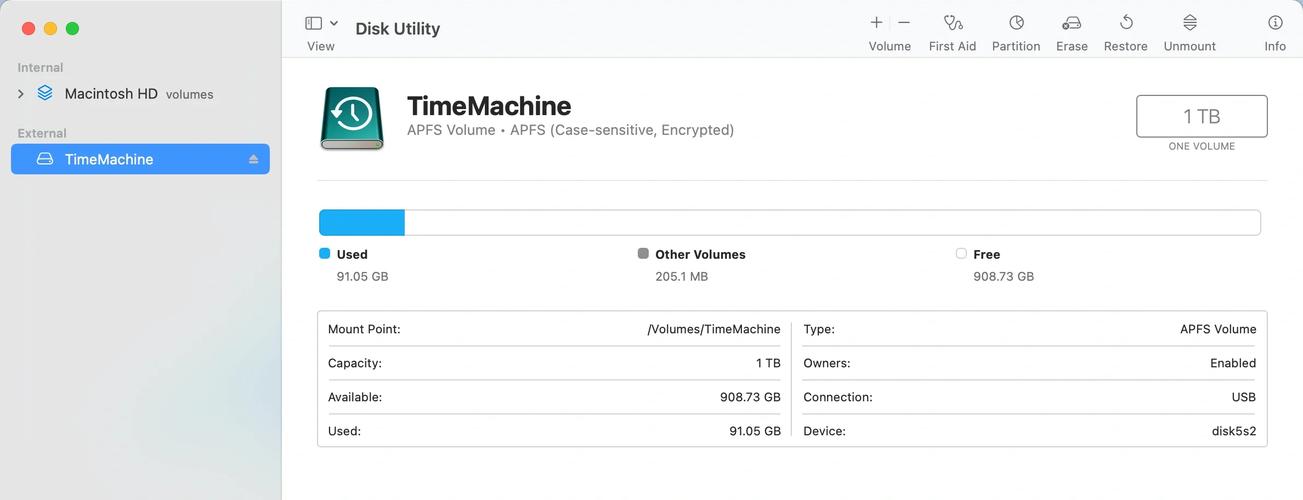Click the 91.05 GB value under Used legend
1303x500 pixels.
[362, 276]
